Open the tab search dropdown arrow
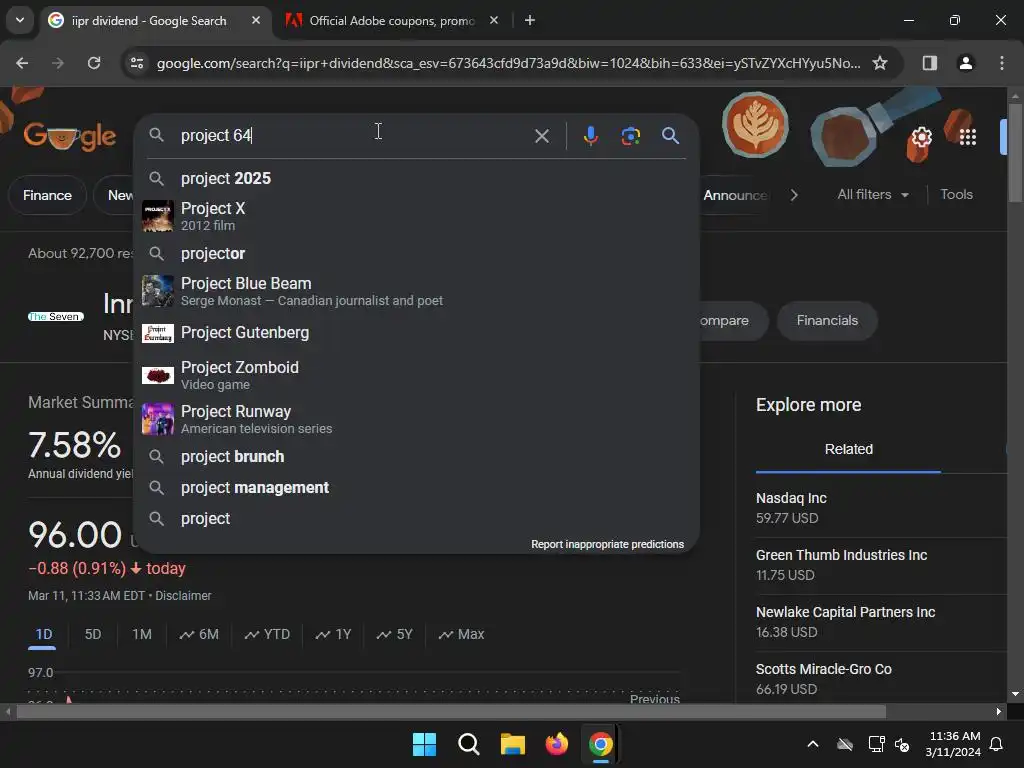The image size is (1024, 768). 20,20
